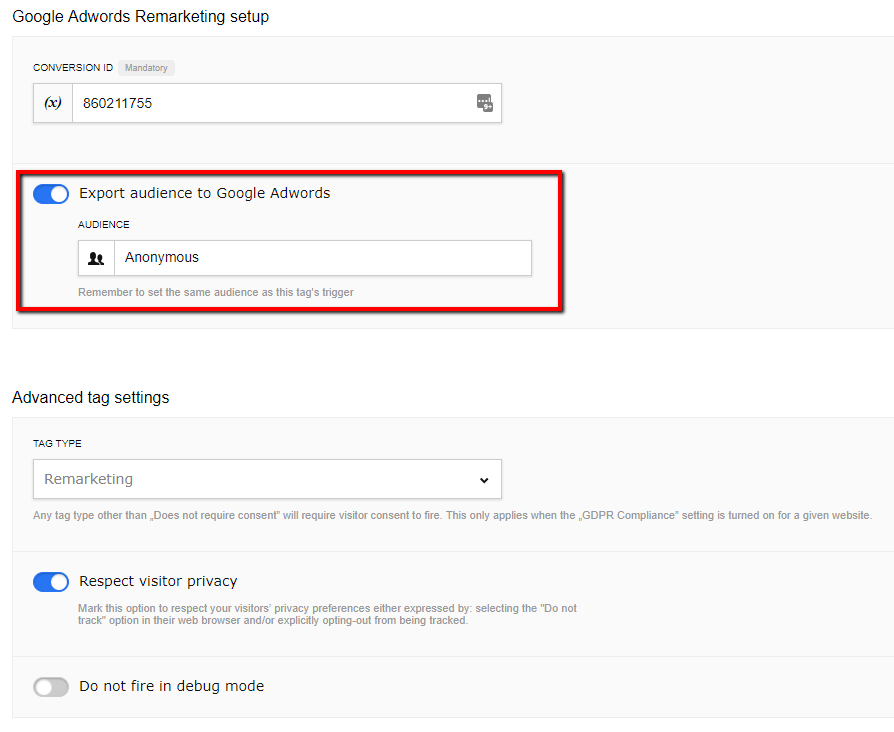894x732 pixels.
Task: Click the Respect visitor privacy label text
Action: pyautogui.click(x=158, y=581)
